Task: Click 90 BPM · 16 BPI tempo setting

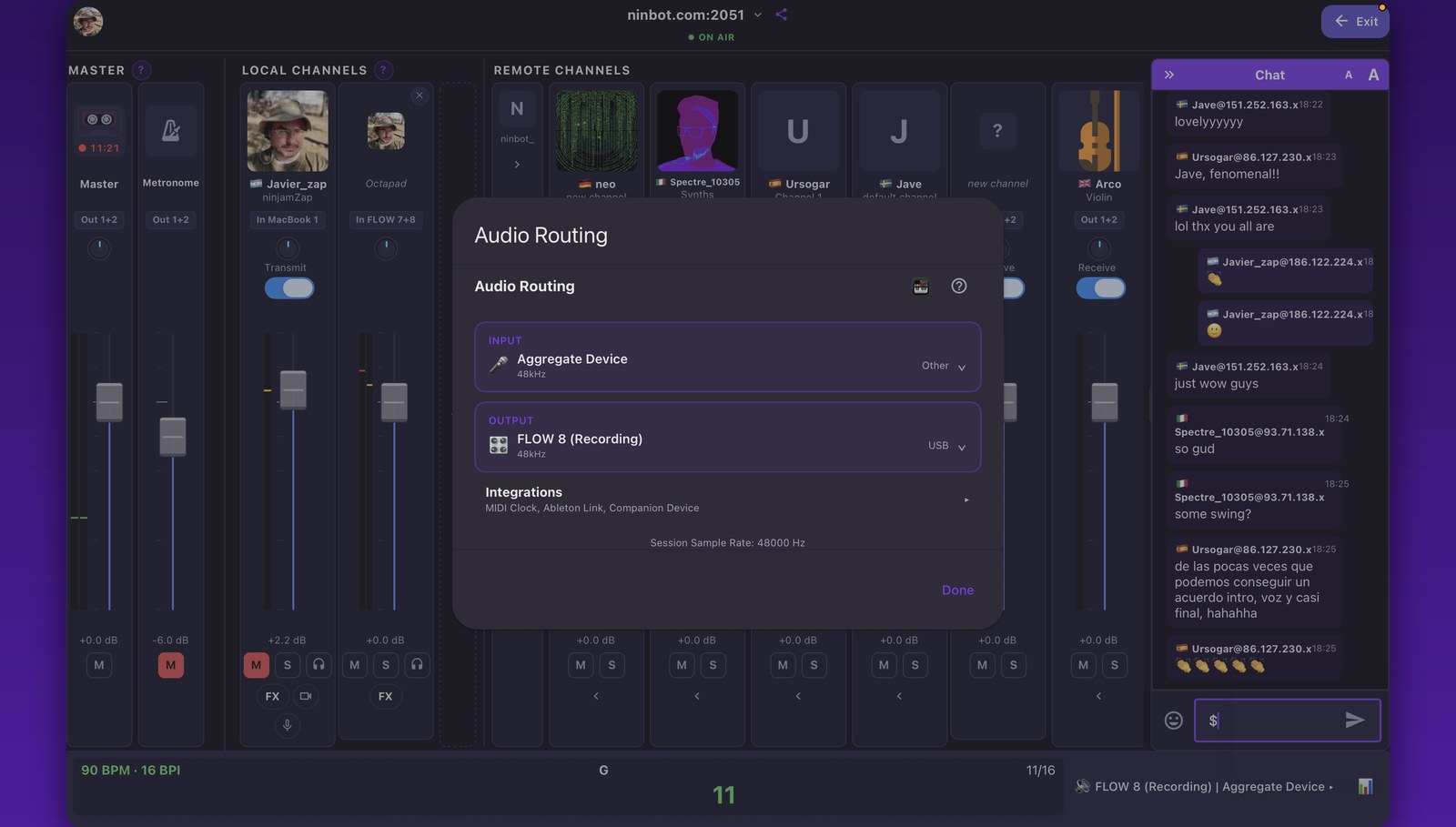Action: tap(131, 771)
